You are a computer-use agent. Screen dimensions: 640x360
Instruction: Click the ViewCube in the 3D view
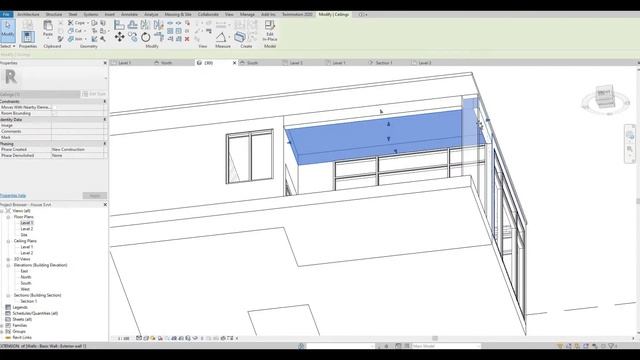604,97
